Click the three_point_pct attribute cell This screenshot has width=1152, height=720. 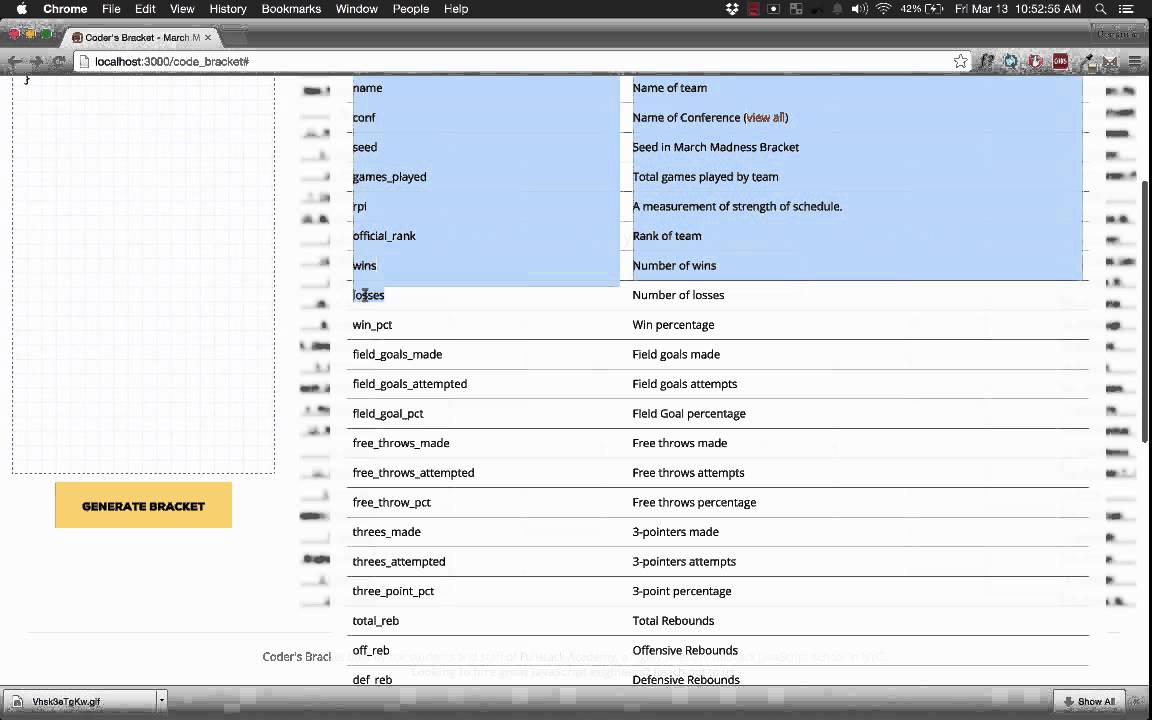393,591
